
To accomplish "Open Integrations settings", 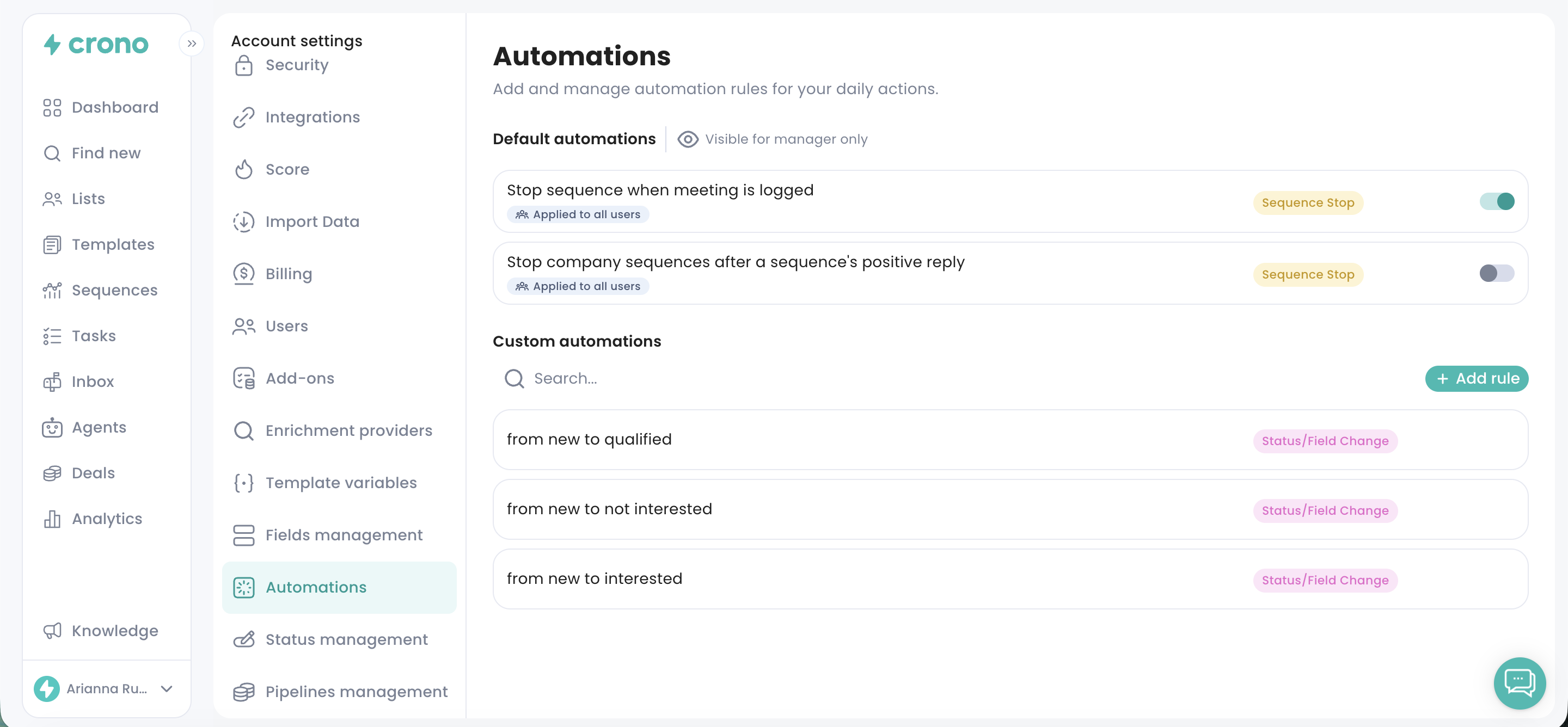I will 339,118.
